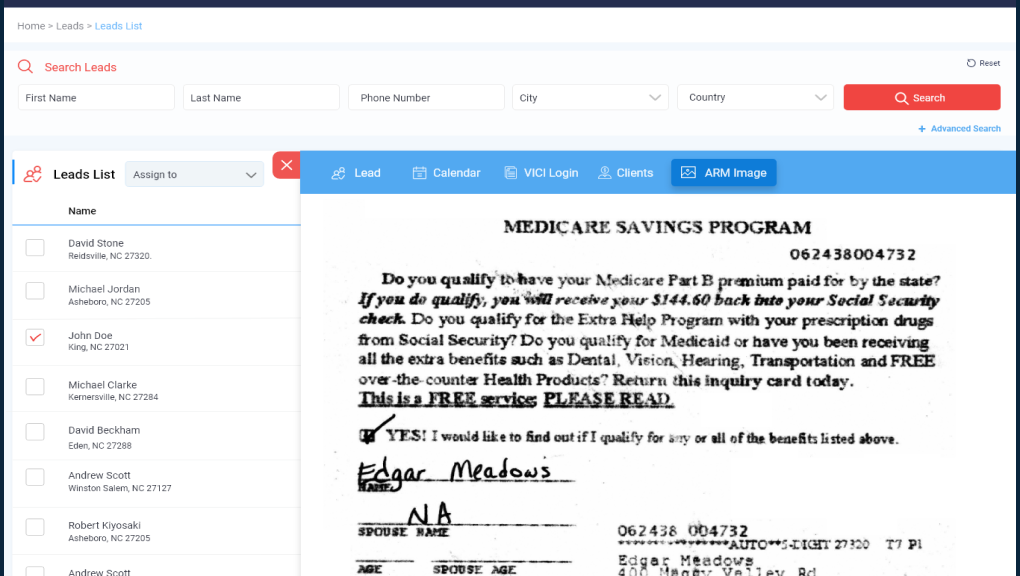
Task: Open the Michael Clarke lead
Action: point(102,385)
